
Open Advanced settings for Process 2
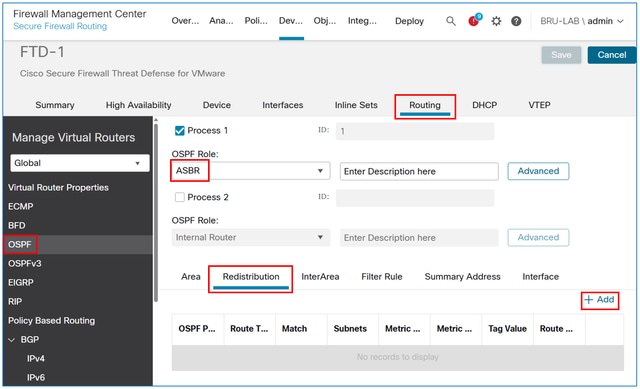point(538,237)
